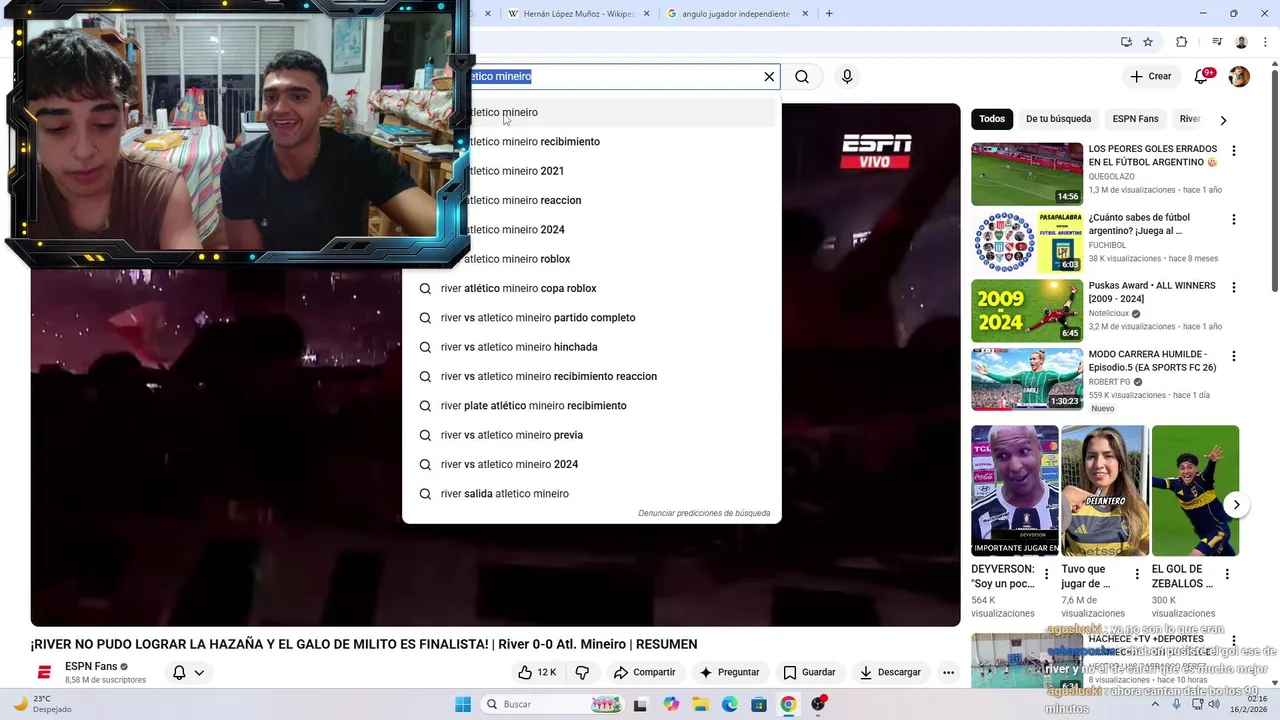This screenshot has height=720, width=1280.
Task: Open more actions ellipsis below the video
Action: [x=948, y=672]
